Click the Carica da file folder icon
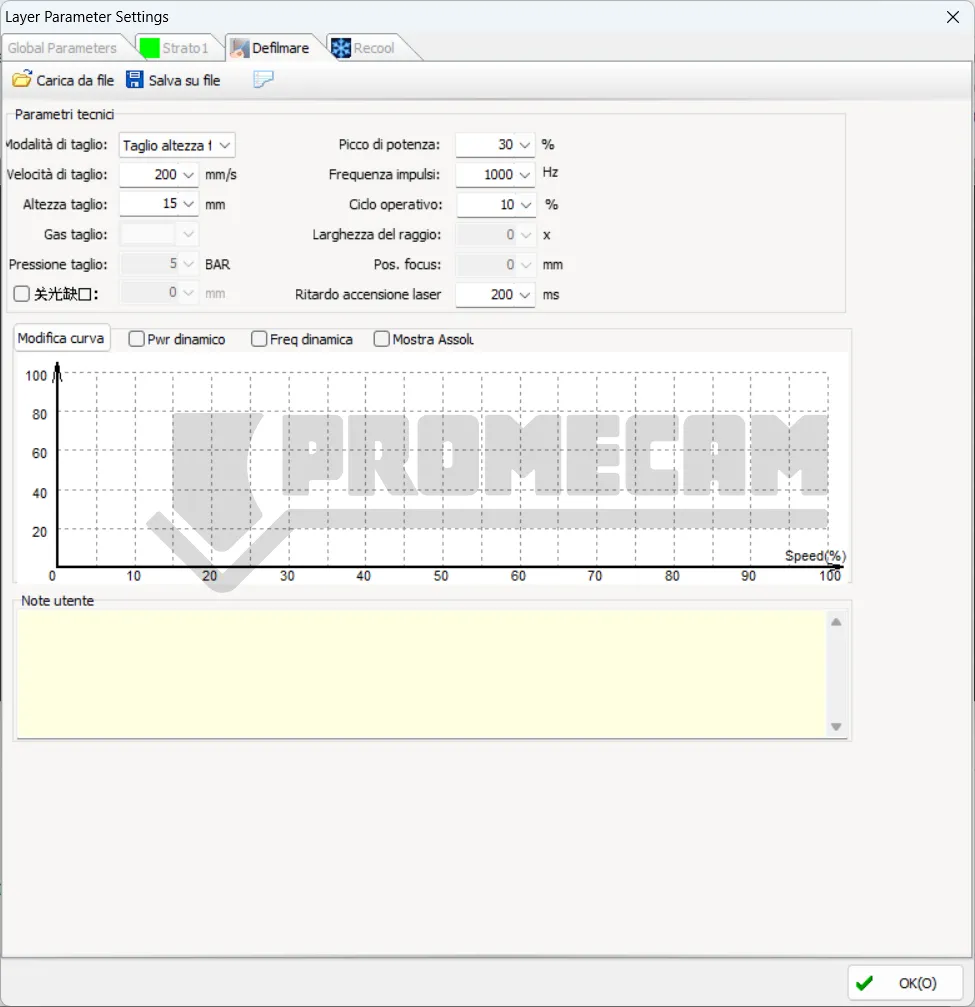 21,80
